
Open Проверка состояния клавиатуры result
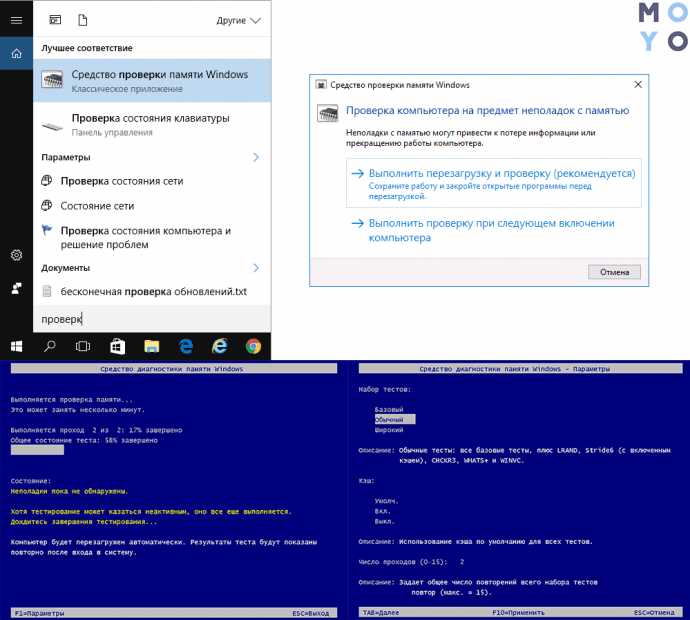click(x=152, y=125)
